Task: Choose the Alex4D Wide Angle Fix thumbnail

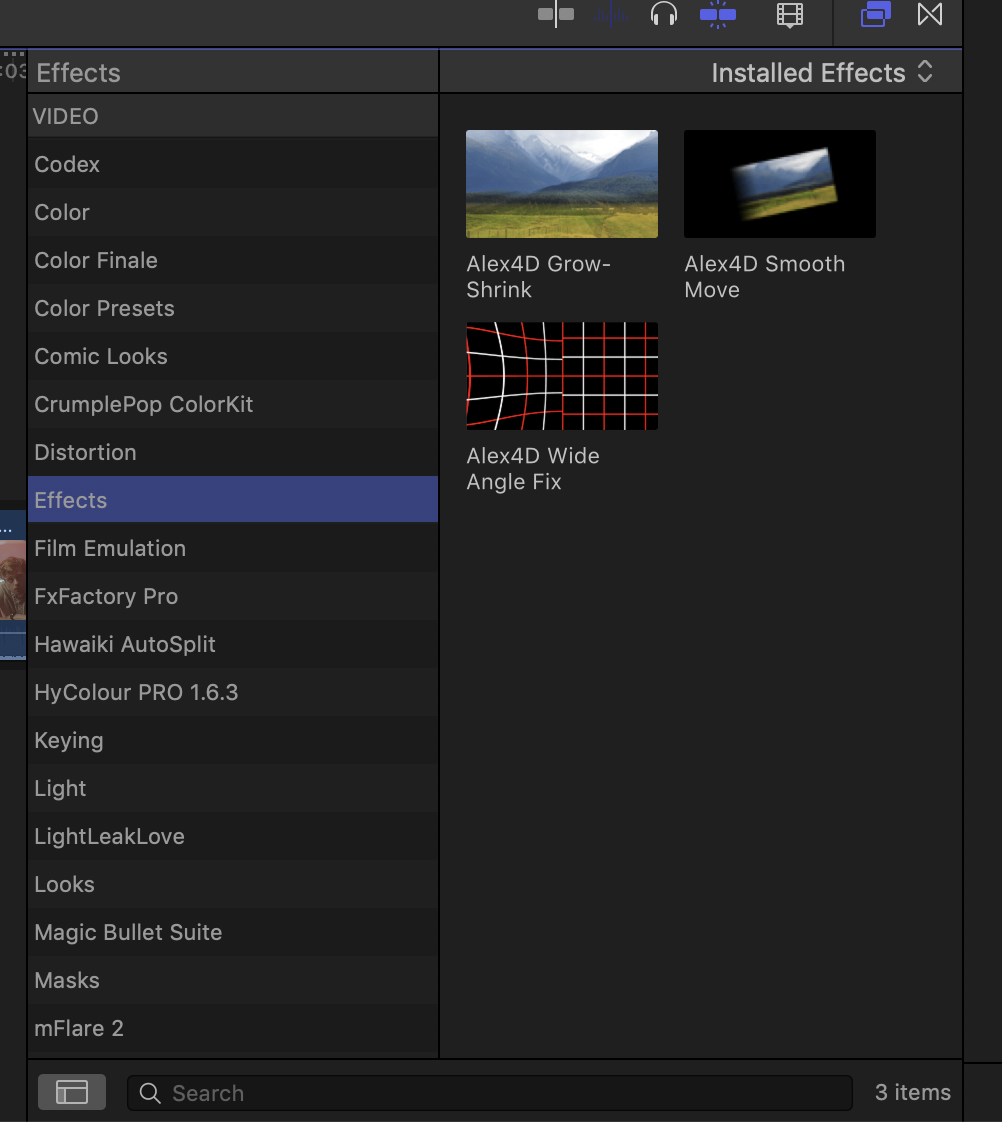Action: [x=562, y=376]
